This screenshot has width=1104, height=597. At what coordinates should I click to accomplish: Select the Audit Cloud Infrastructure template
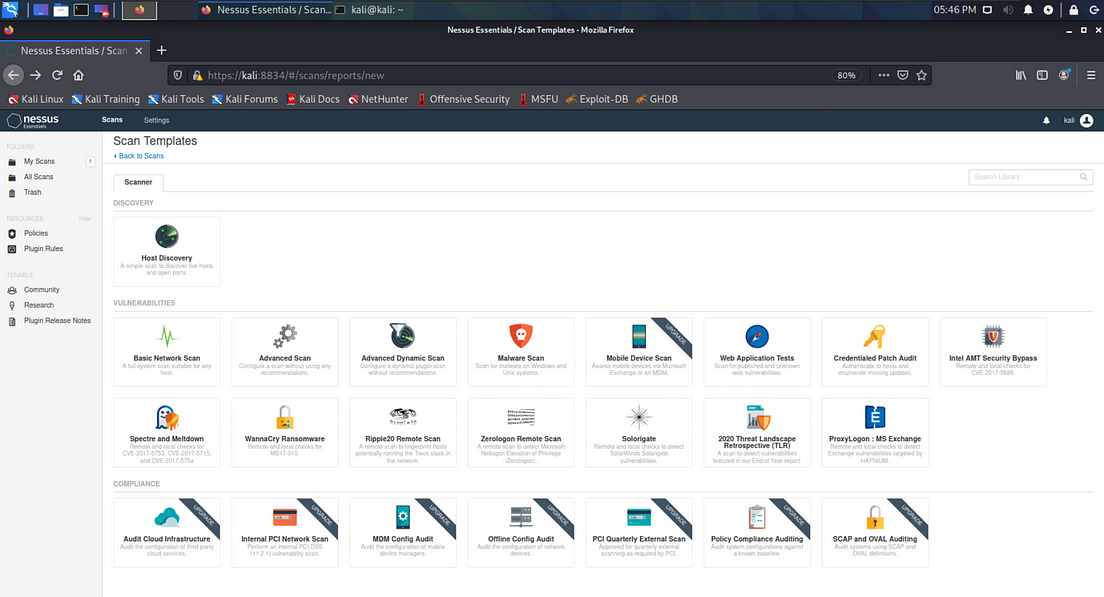click(x=167, y=532)
